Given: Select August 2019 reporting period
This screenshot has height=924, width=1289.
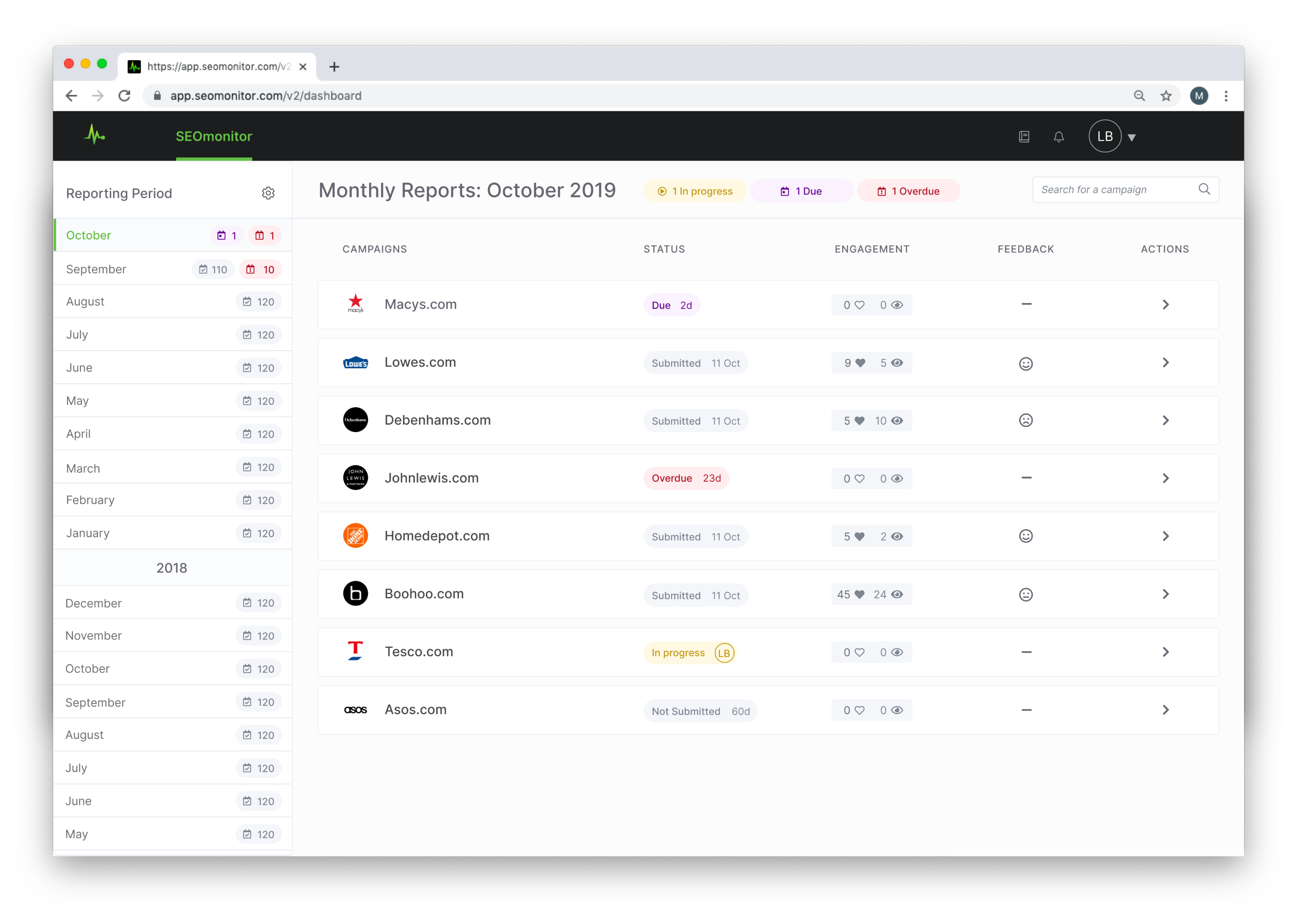Looking at the screenshot, I should pos(173,302).
